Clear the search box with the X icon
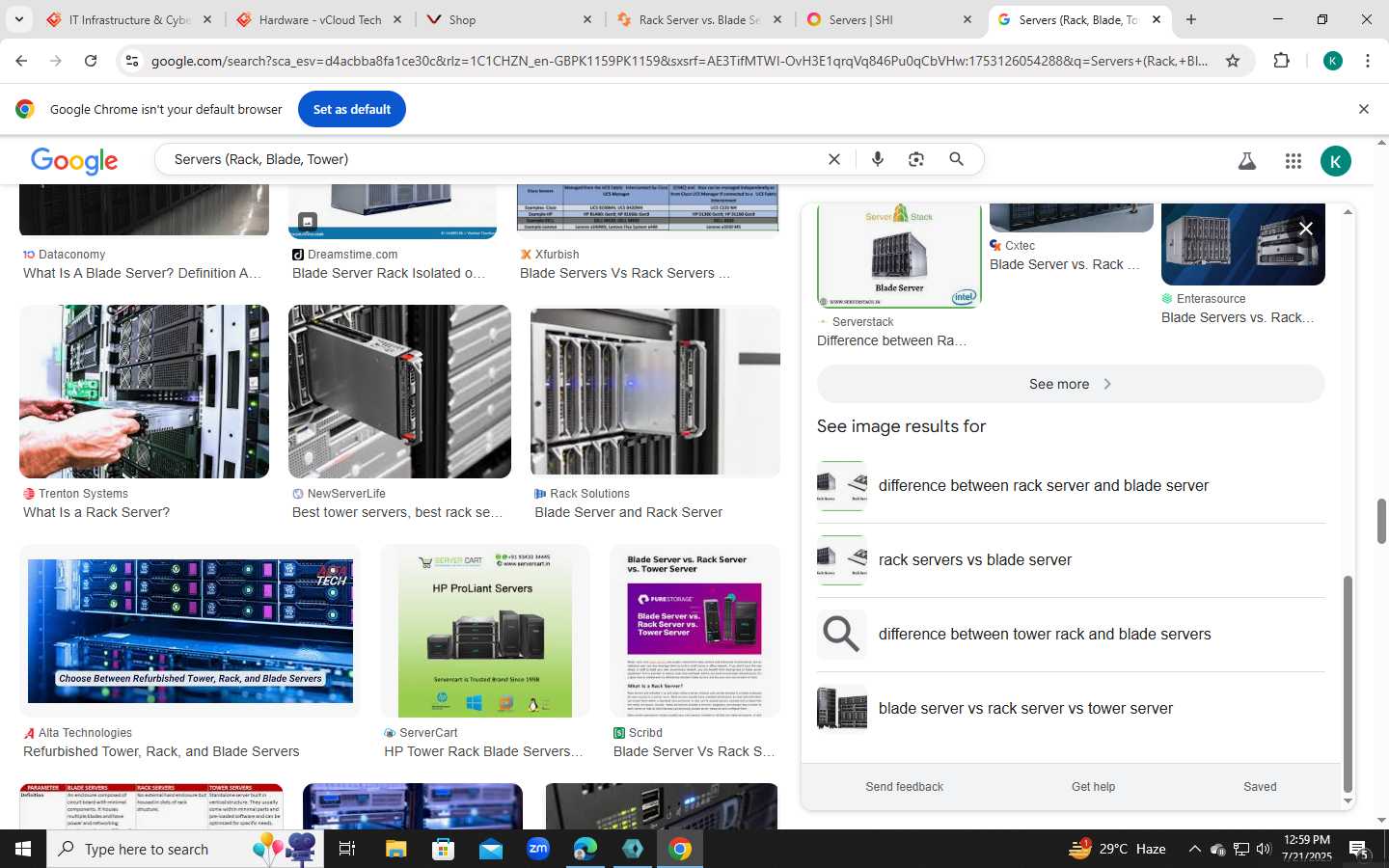 pyautogui.click(x=834, y=159)
